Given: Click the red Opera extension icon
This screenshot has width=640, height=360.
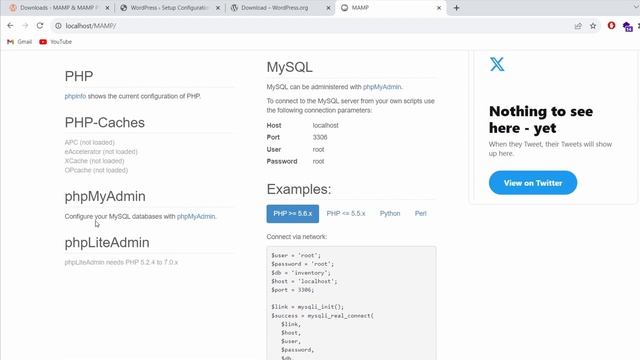Looking at the screenshot, I should tap(611, 26).
